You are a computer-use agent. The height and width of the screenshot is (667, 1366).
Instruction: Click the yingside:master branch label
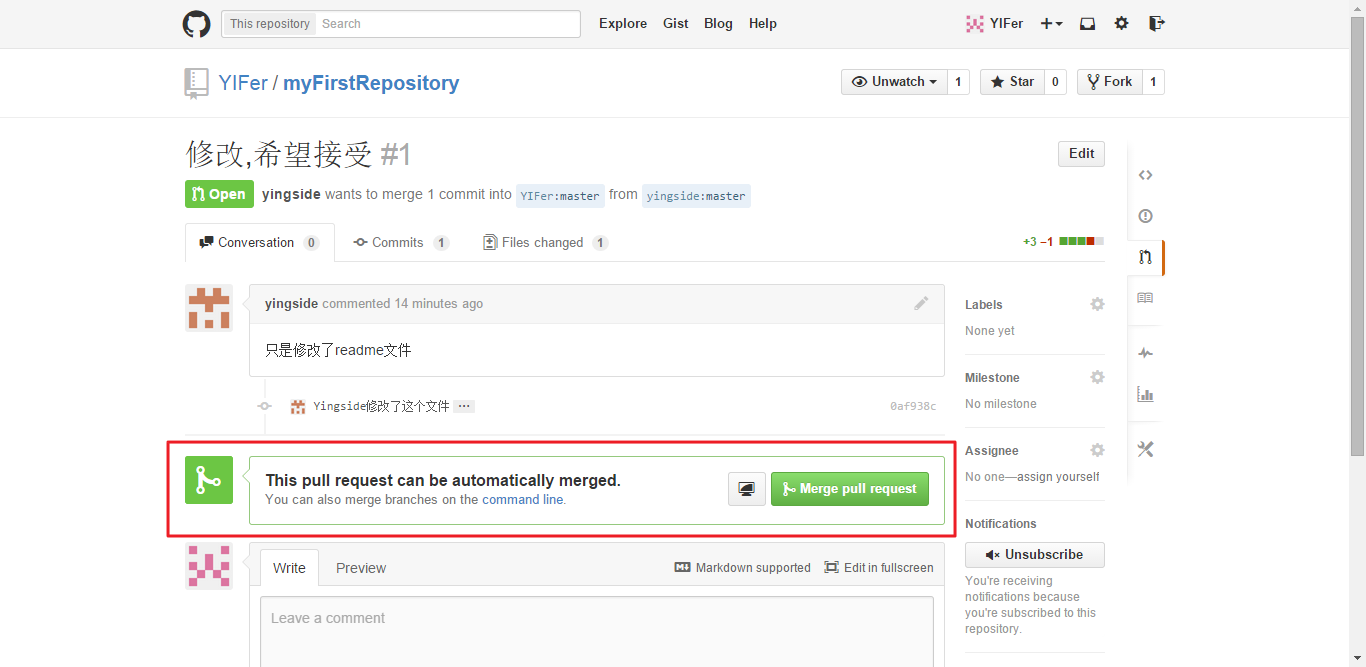point(696,196)
